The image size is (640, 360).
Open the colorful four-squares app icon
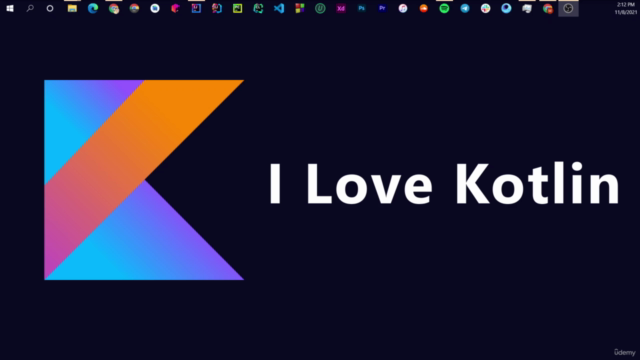pyautogui.click(x=300, y=8)
